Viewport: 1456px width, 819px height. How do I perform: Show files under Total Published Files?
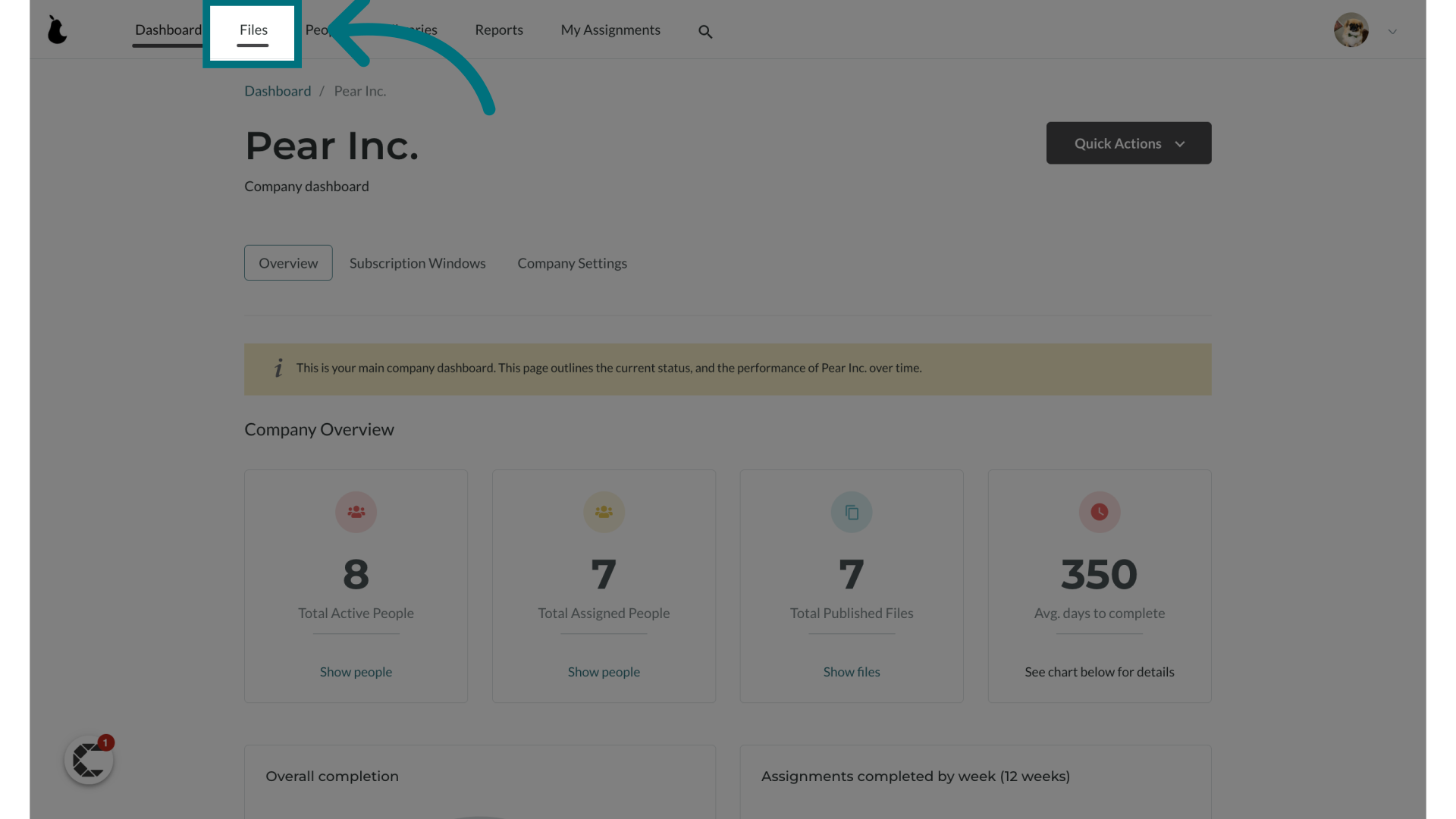(x=851, y=671)
